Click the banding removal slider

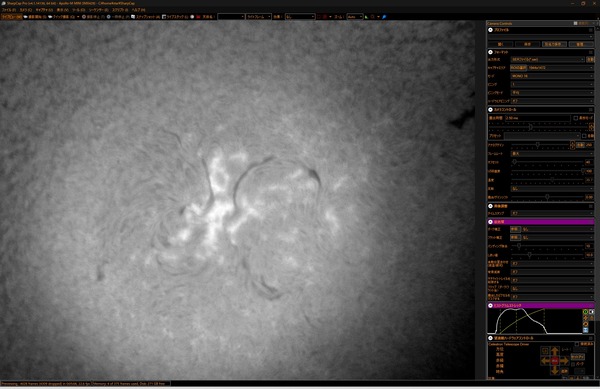547,246
